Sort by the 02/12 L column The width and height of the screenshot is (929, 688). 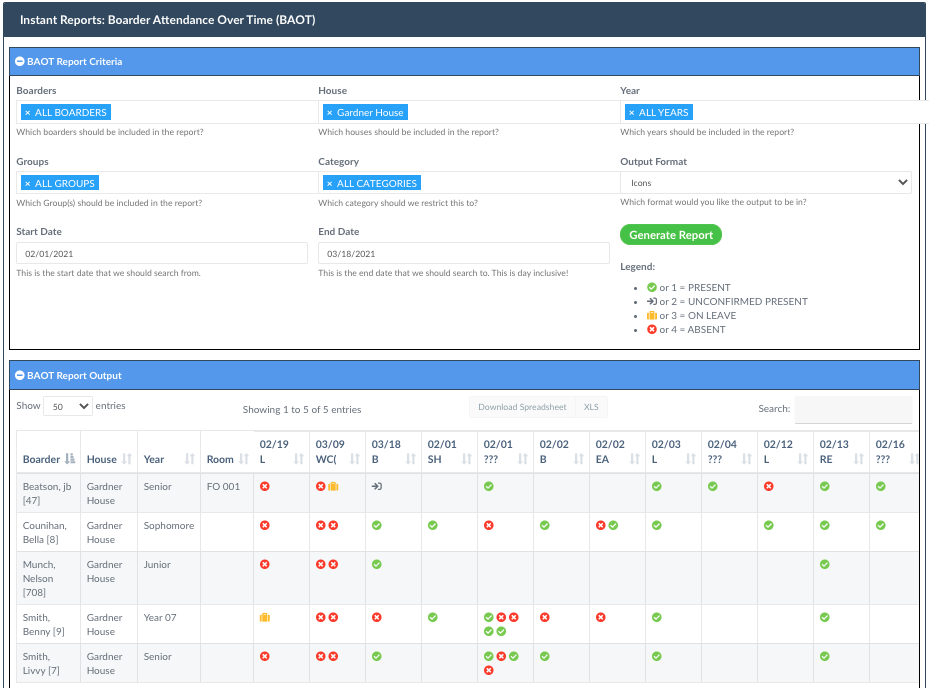(785, 452)
